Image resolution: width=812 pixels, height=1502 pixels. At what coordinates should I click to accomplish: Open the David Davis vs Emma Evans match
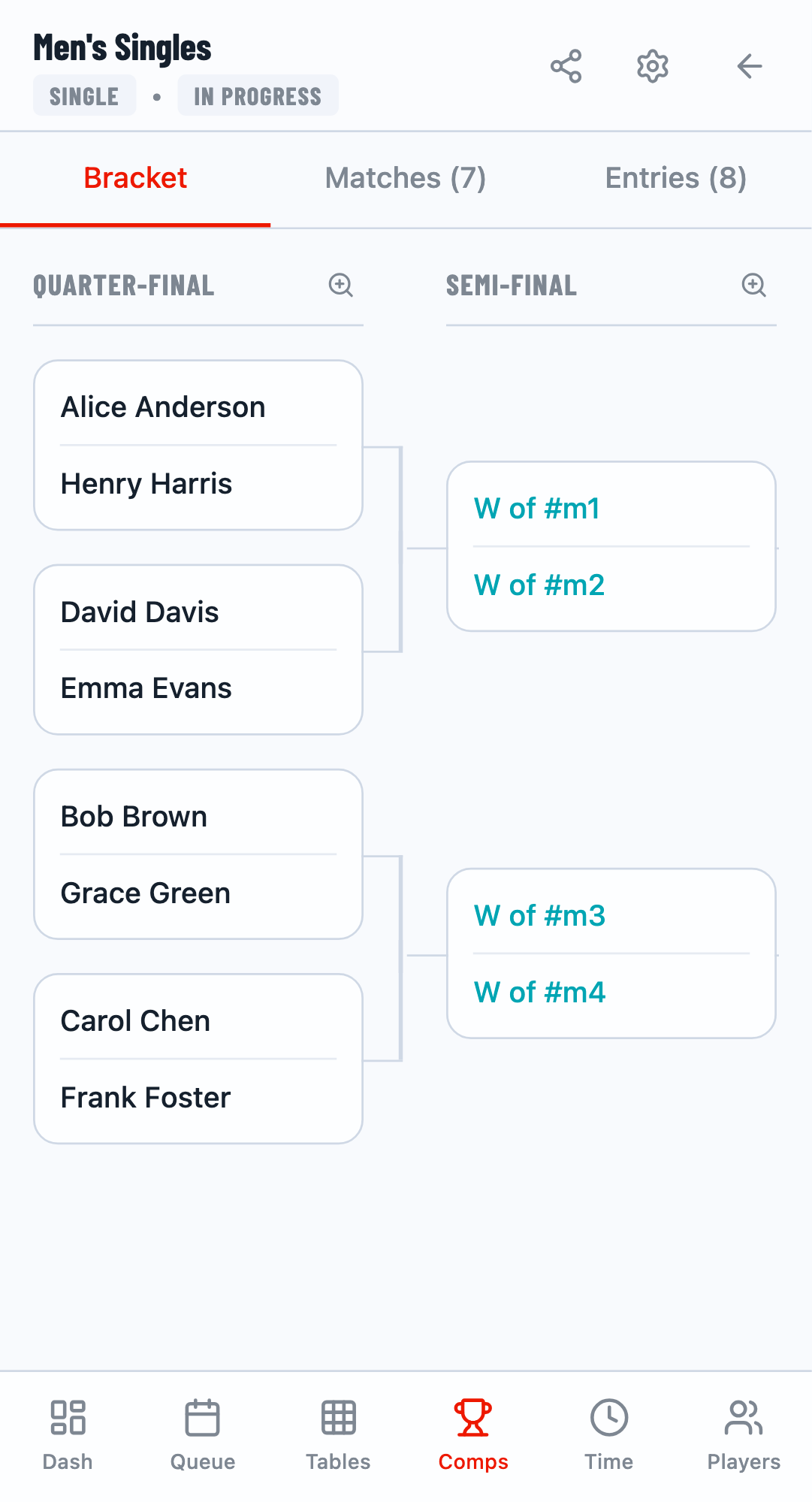198,649
